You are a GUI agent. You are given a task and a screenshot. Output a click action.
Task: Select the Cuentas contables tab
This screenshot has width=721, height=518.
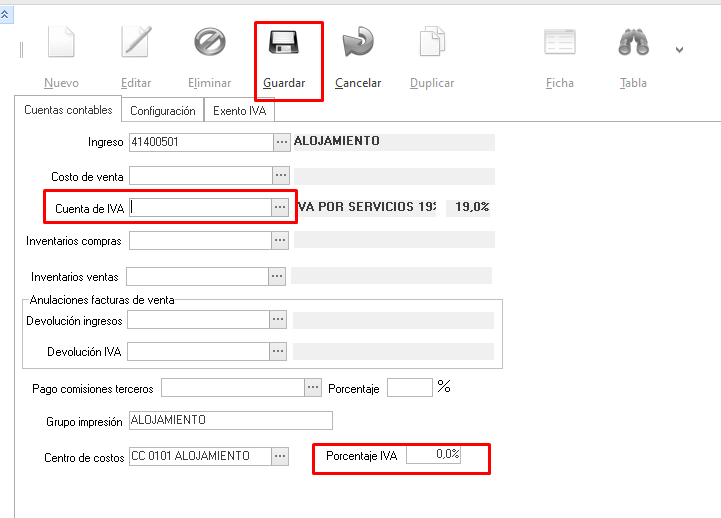click(x=68, y=110)
